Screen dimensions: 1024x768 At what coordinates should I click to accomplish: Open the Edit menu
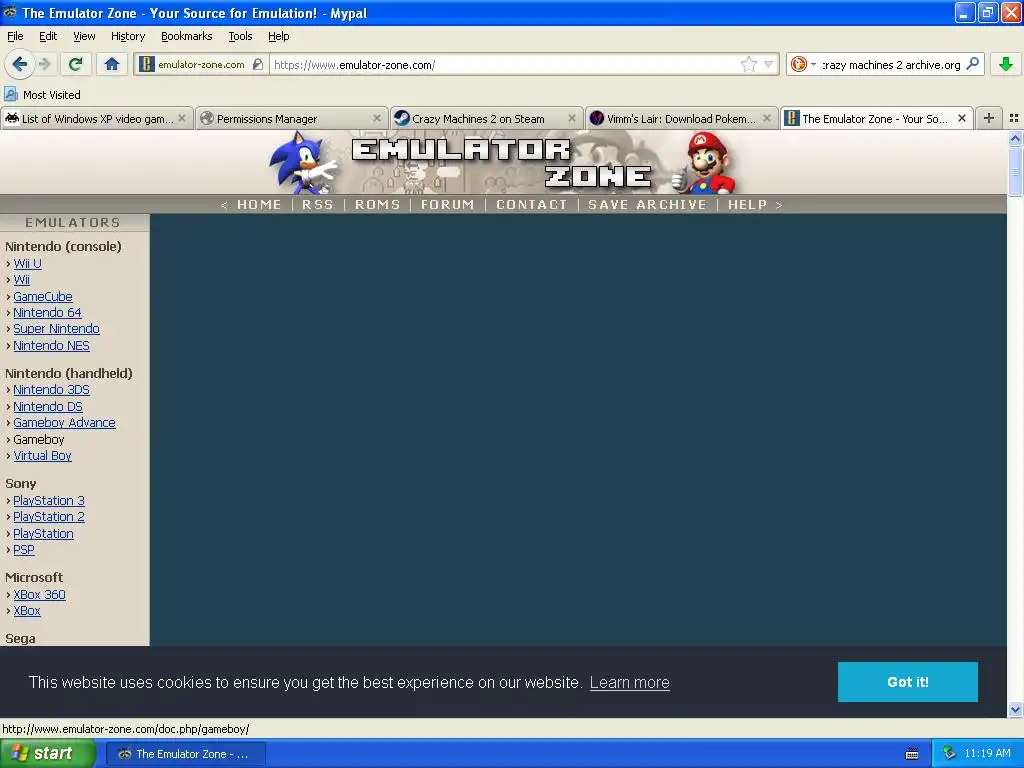pyautogui.click(x=48, y=36)
